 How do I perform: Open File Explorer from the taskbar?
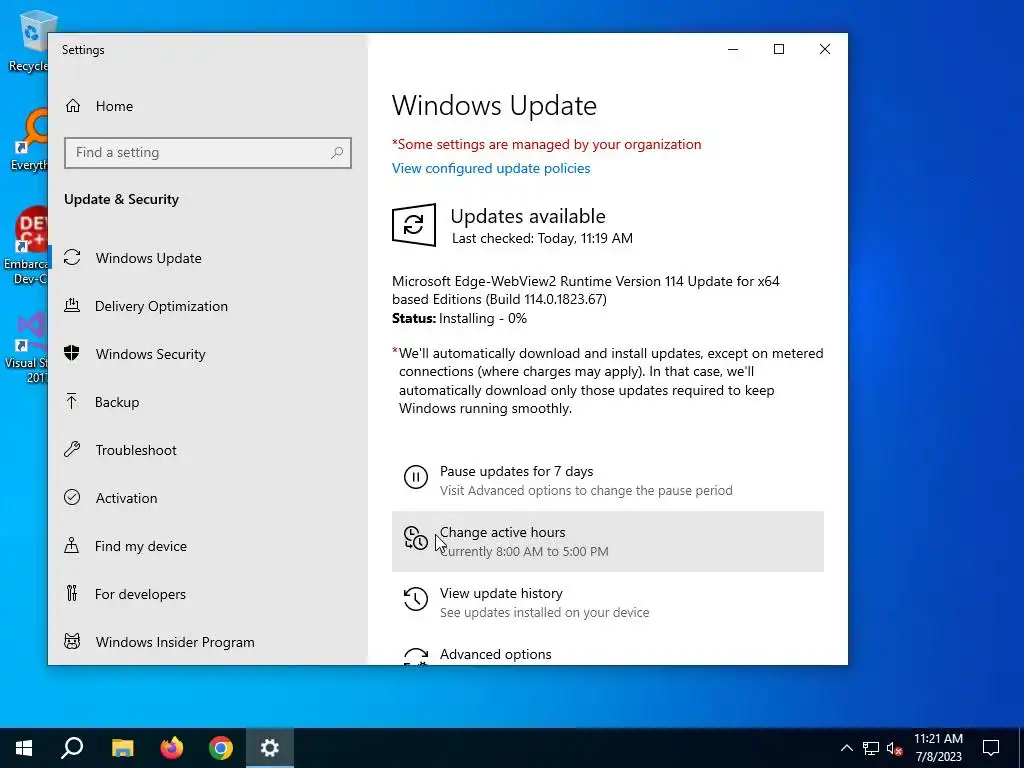point(122,748)
